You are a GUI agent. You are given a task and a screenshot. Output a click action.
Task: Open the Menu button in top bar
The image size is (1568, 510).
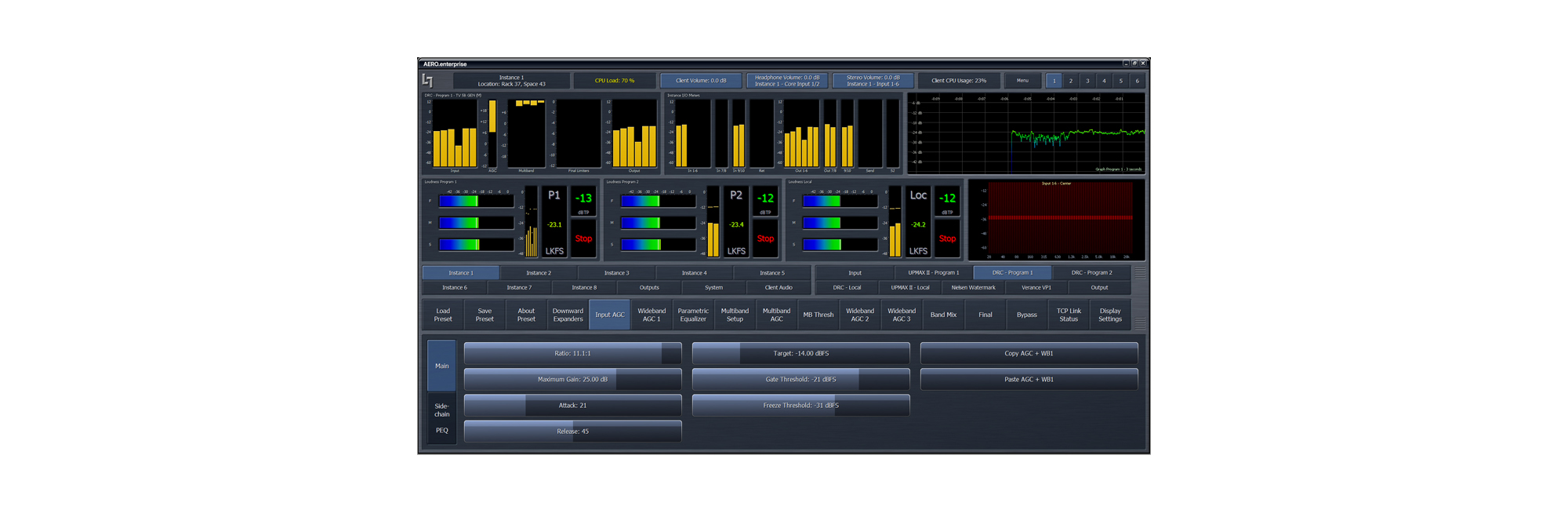[1022, 80]
